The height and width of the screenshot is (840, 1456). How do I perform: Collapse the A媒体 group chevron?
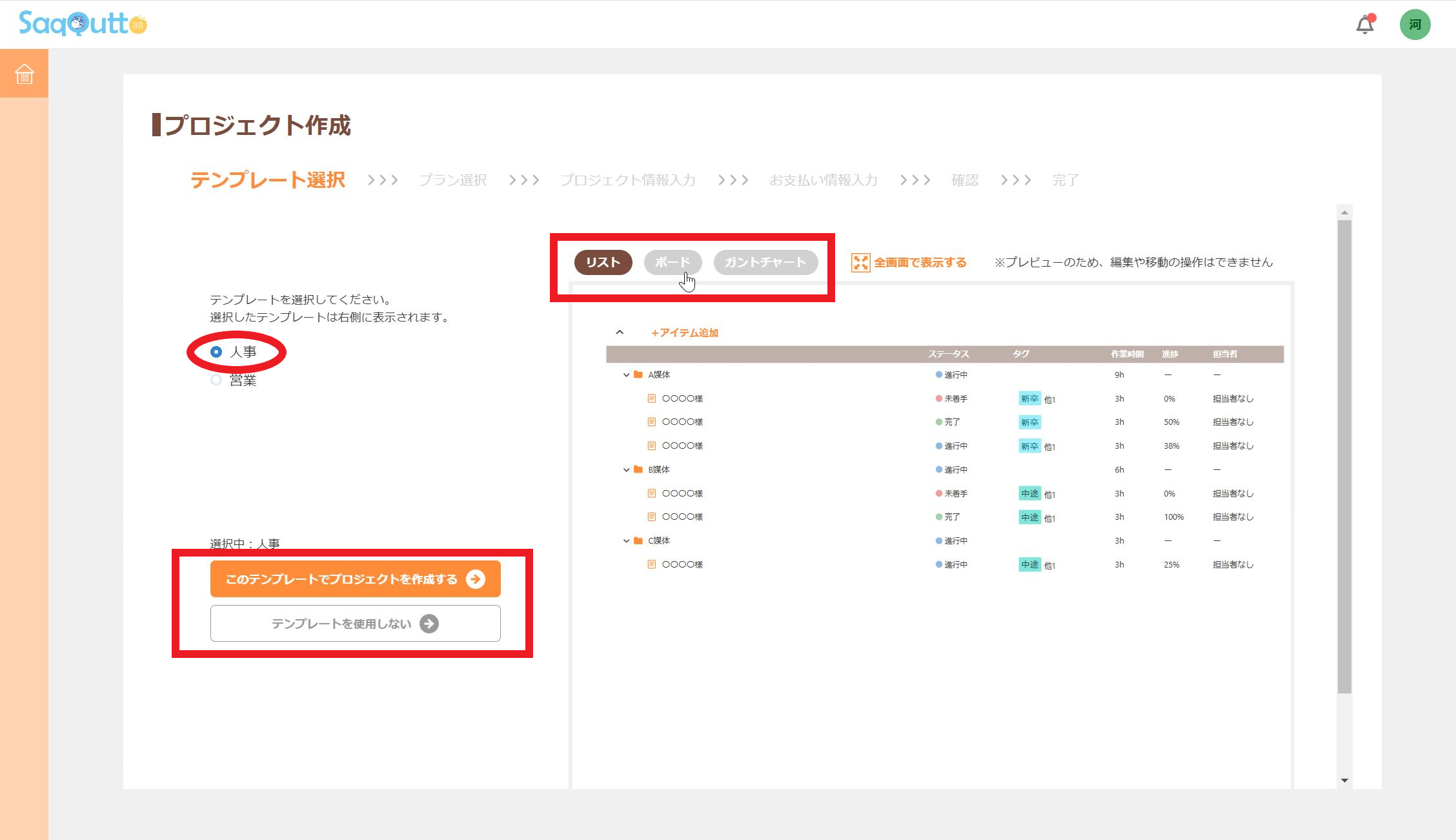[626, 374]
